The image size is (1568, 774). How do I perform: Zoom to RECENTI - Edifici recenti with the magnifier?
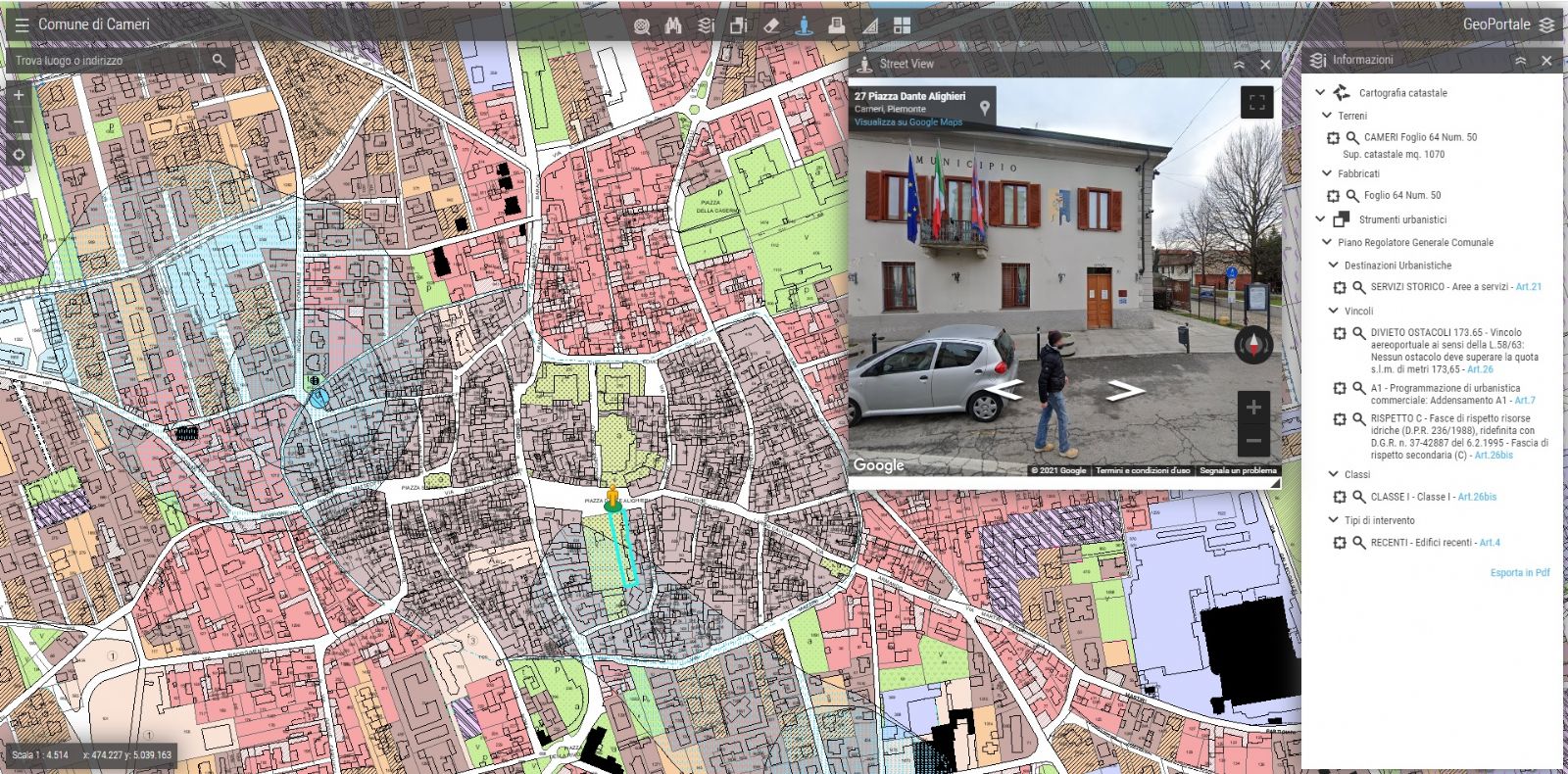tap(1359, 543)
